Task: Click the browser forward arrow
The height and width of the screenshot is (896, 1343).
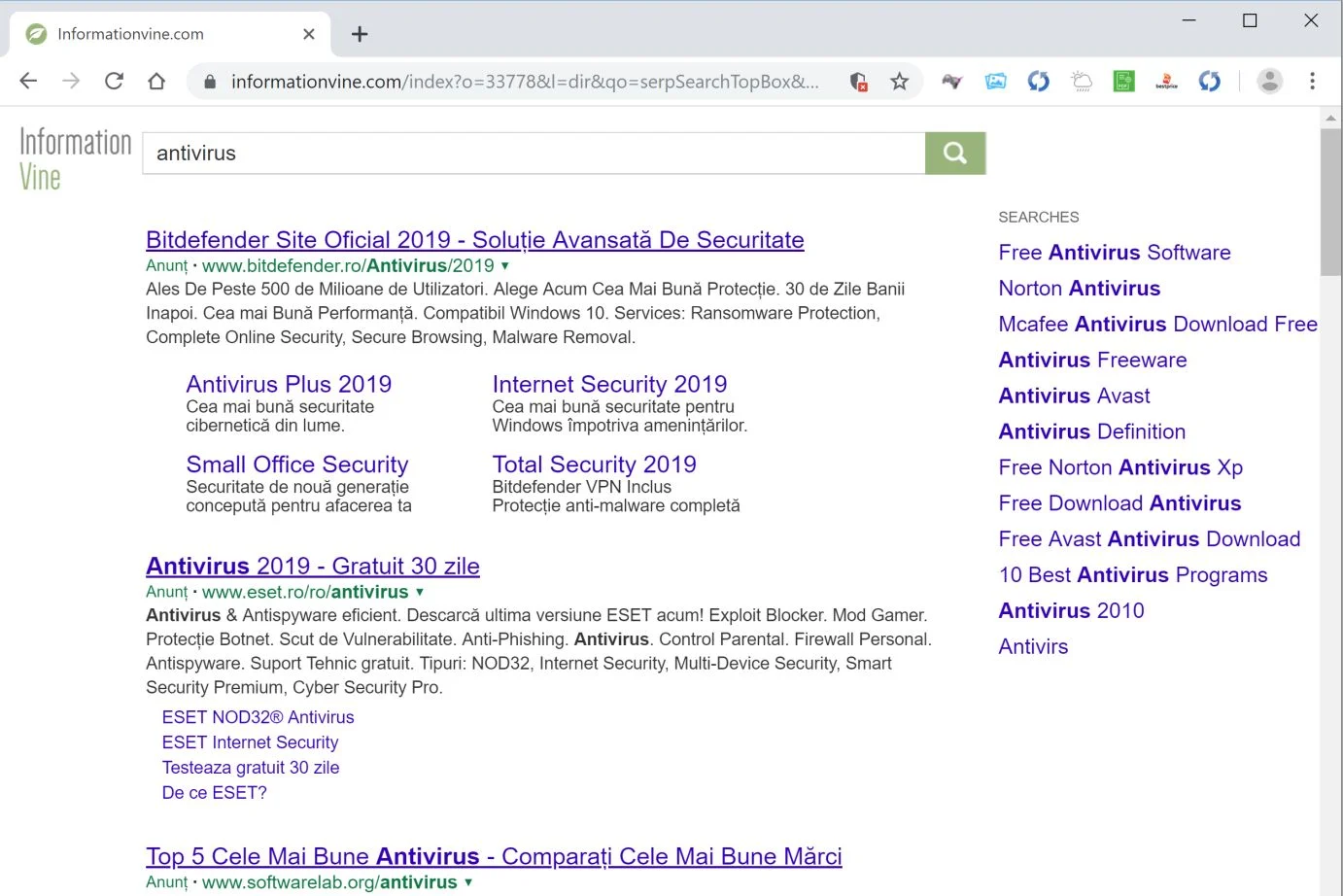Action: (x=71, y=82)
